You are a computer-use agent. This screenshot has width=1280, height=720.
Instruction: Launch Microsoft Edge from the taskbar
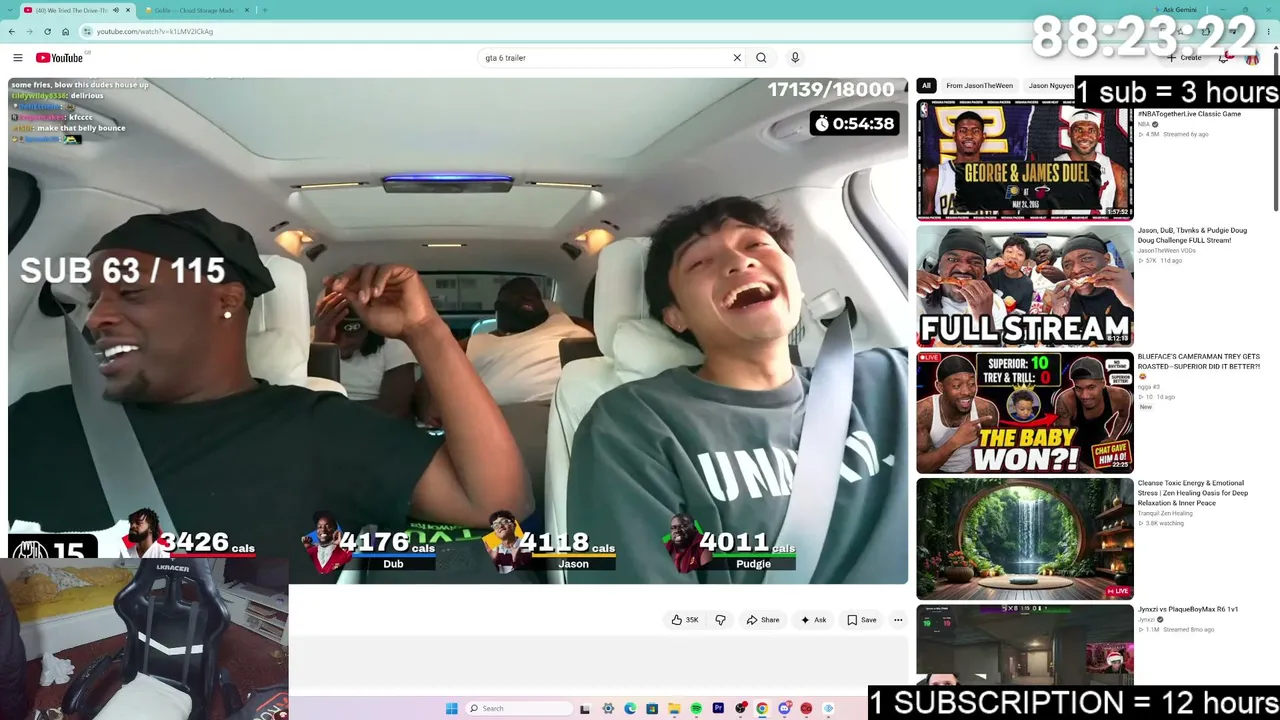[630, 708]
